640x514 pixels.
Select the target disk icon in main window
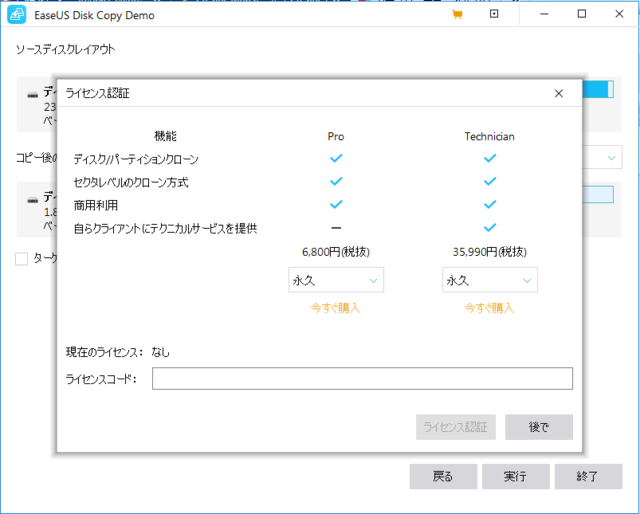[33, 200]
